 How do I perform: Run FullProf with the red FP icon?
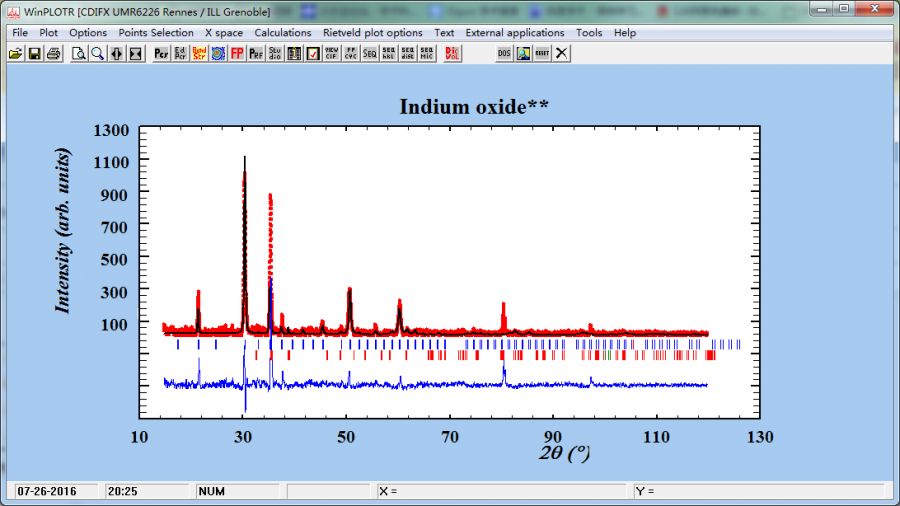click(237, 53)
